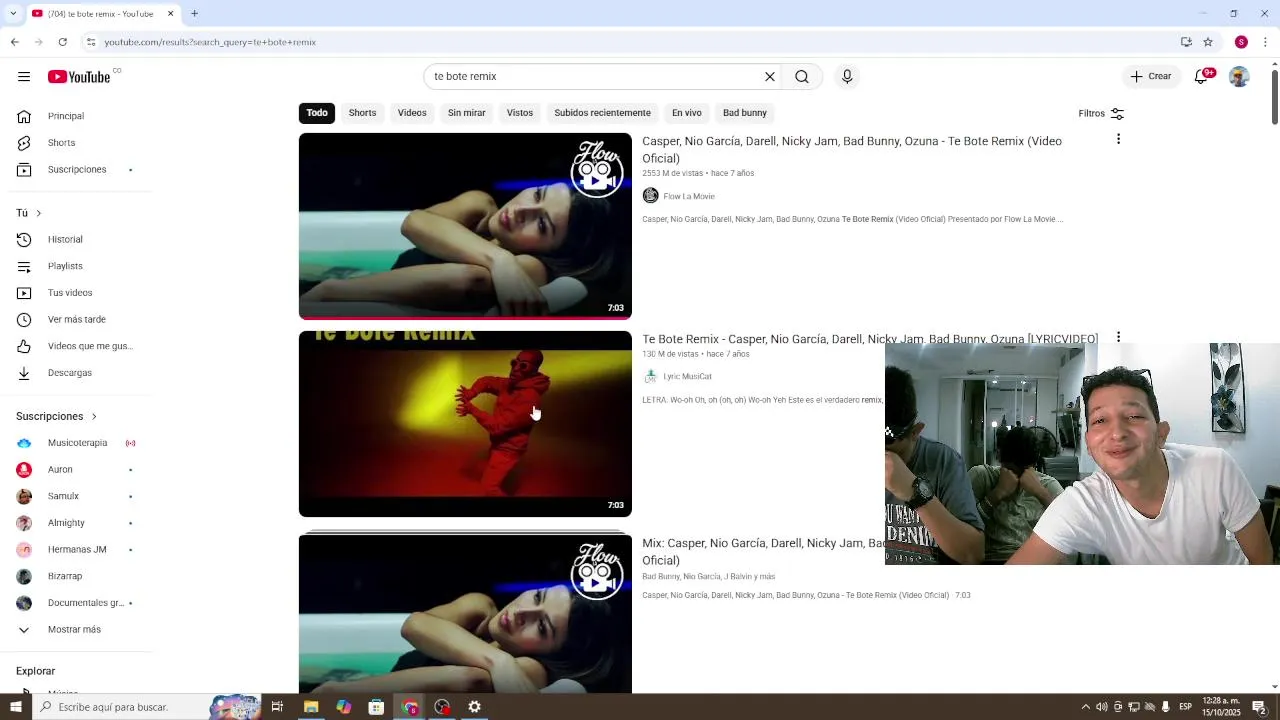
Task: Open the Chrome three-dot menu
Action: [x=1265, y=42]
